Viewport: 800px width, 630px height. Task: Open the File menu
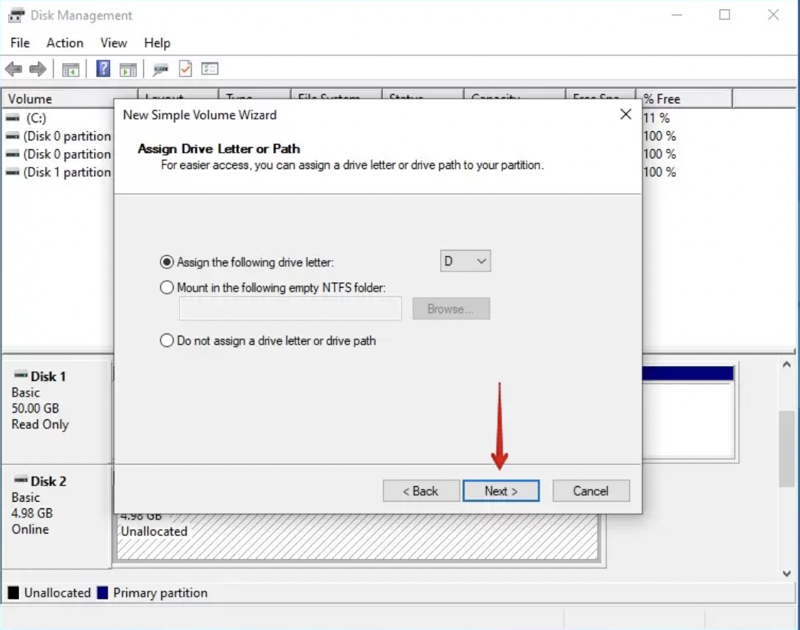[20, 43]
